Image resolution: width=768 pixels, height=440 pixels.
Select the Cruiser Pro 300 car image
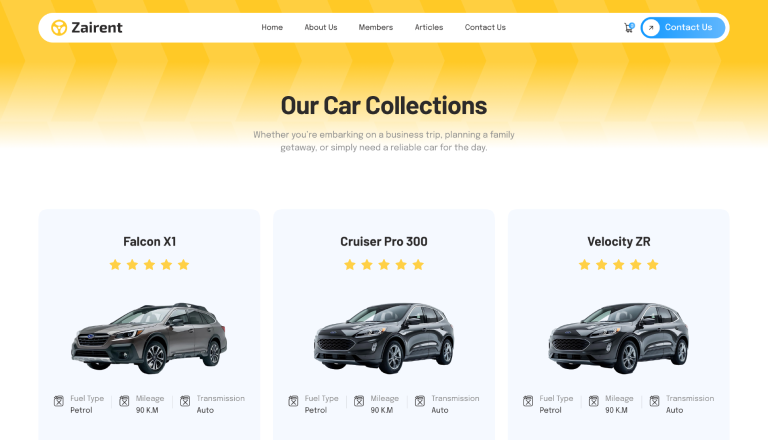pyautogui.click(x=384, y=338)
